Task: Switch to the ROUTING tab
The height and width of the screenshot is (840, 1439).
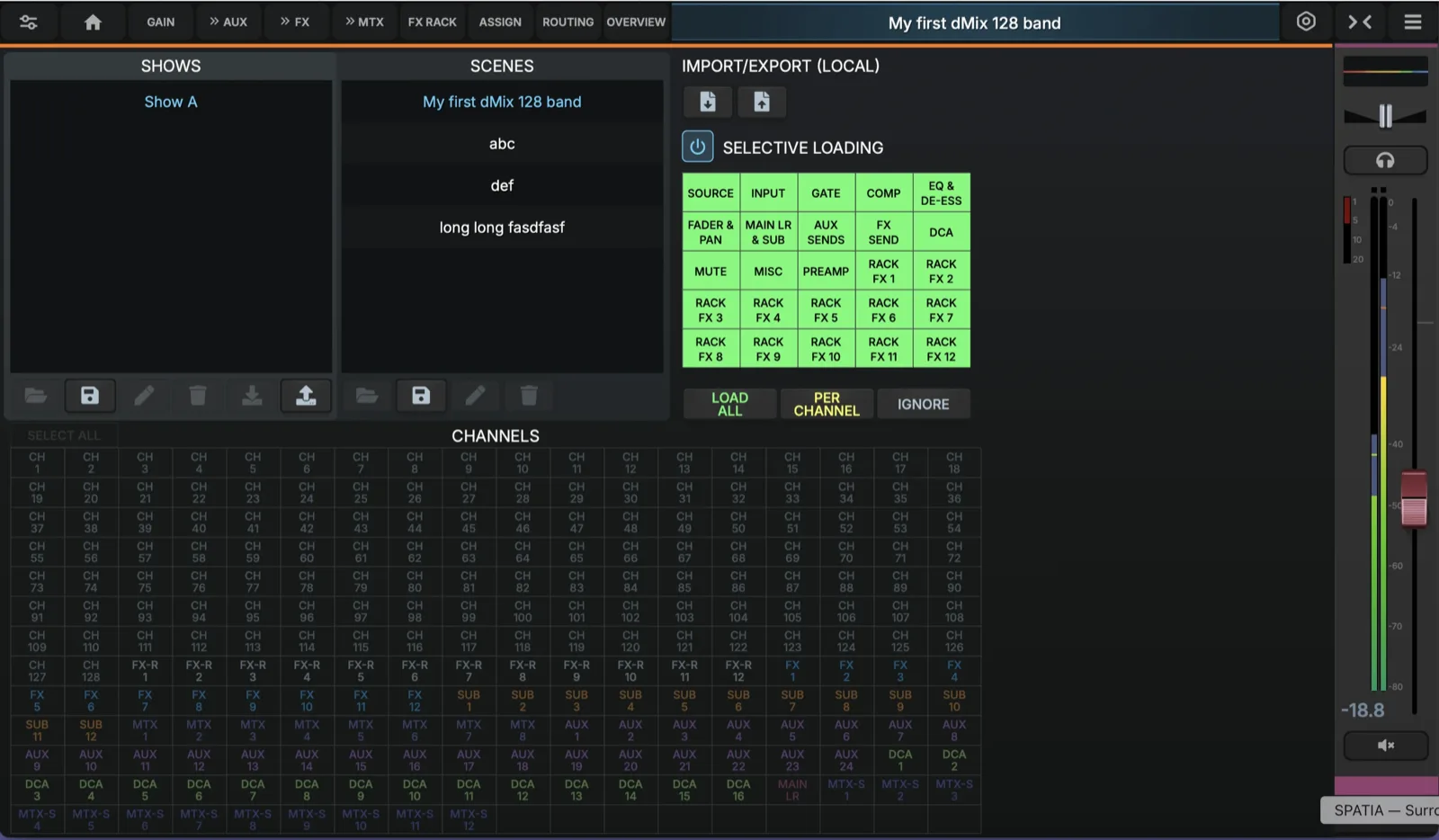Action: click(568, 22)
